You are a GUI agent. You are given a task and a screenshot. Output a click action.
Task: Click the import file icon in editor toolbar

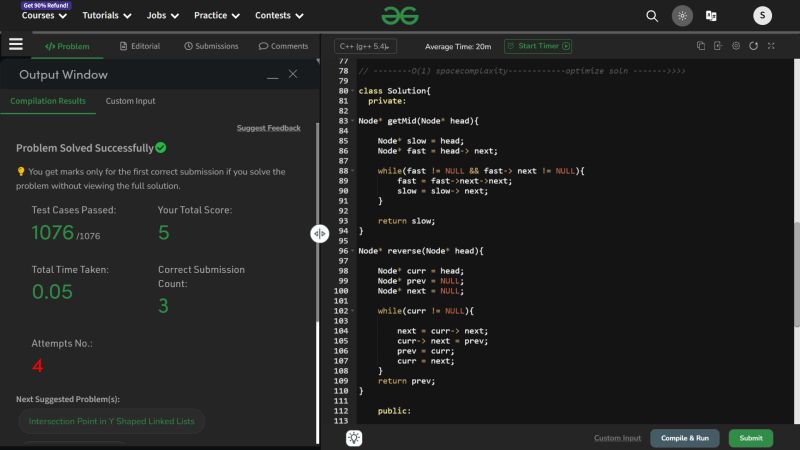718,46
